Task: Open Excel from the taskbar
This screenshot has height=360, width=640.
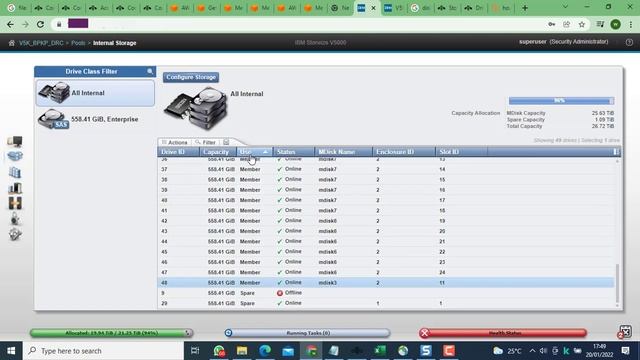Action: pyautogui.click(x=380, y=351)
